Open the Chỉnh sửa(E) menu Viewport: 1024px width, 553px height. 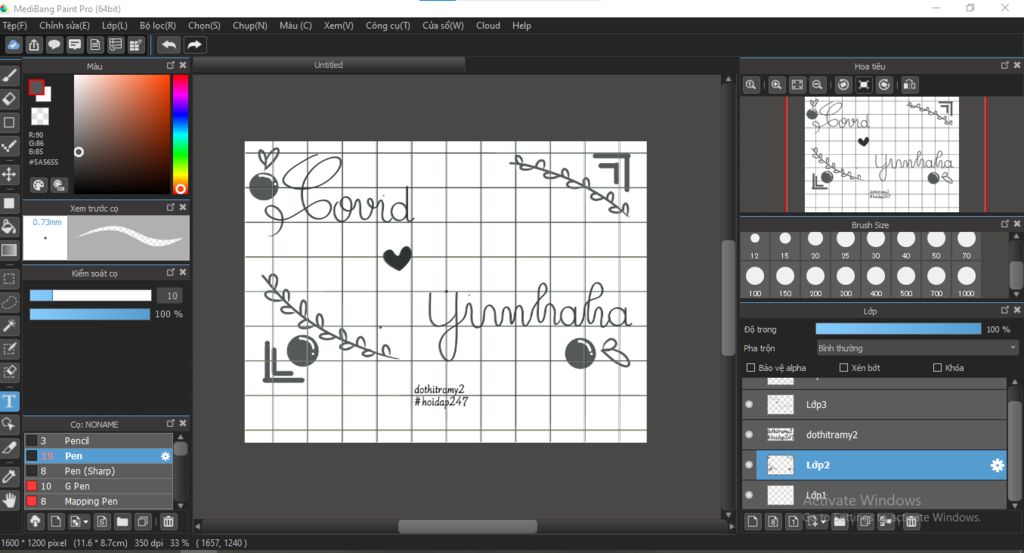[x=64, y=25]
